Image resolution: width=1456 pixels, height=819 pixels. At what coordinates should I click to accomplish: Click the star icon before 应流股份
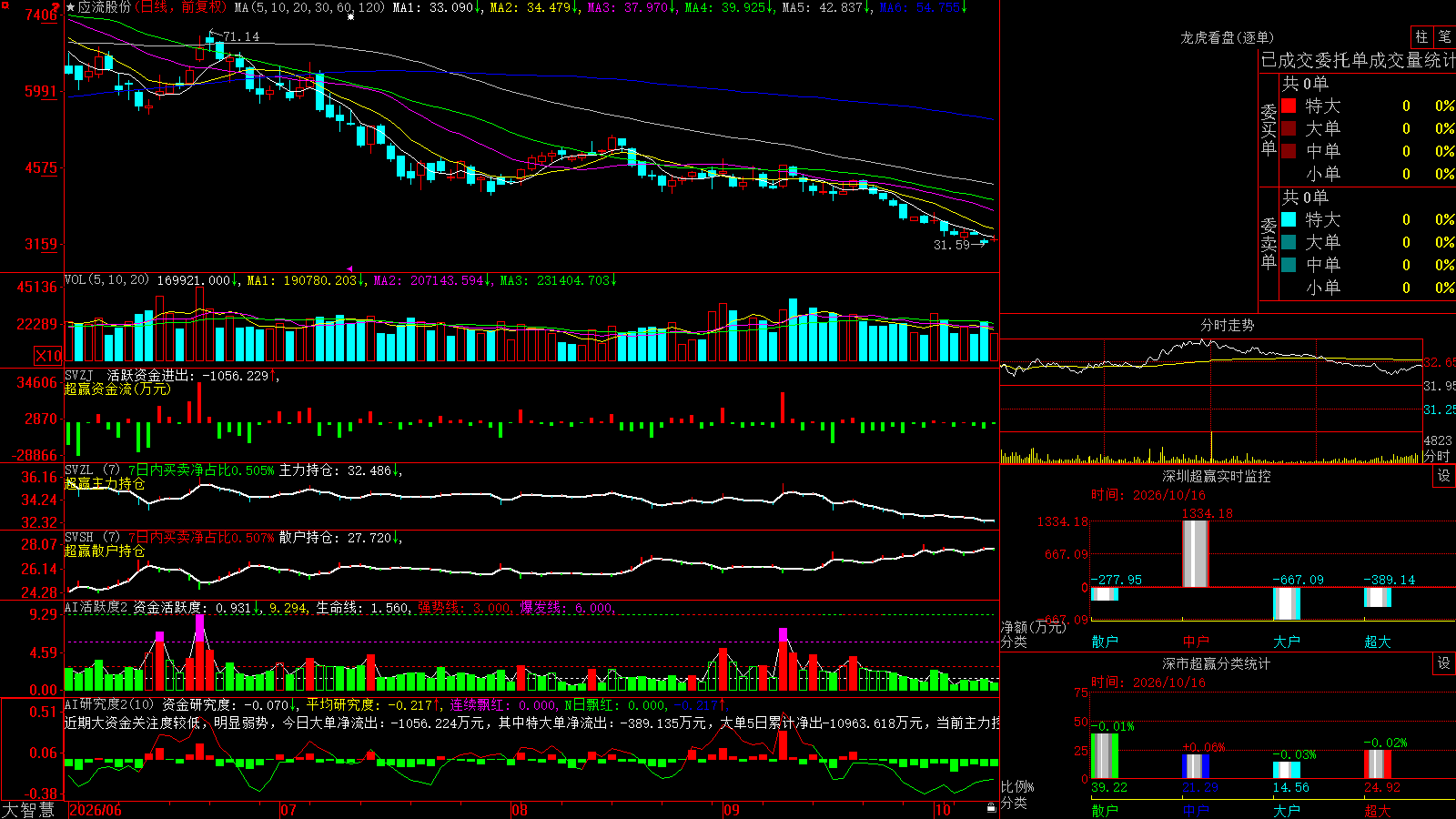(x=71, y=7)
